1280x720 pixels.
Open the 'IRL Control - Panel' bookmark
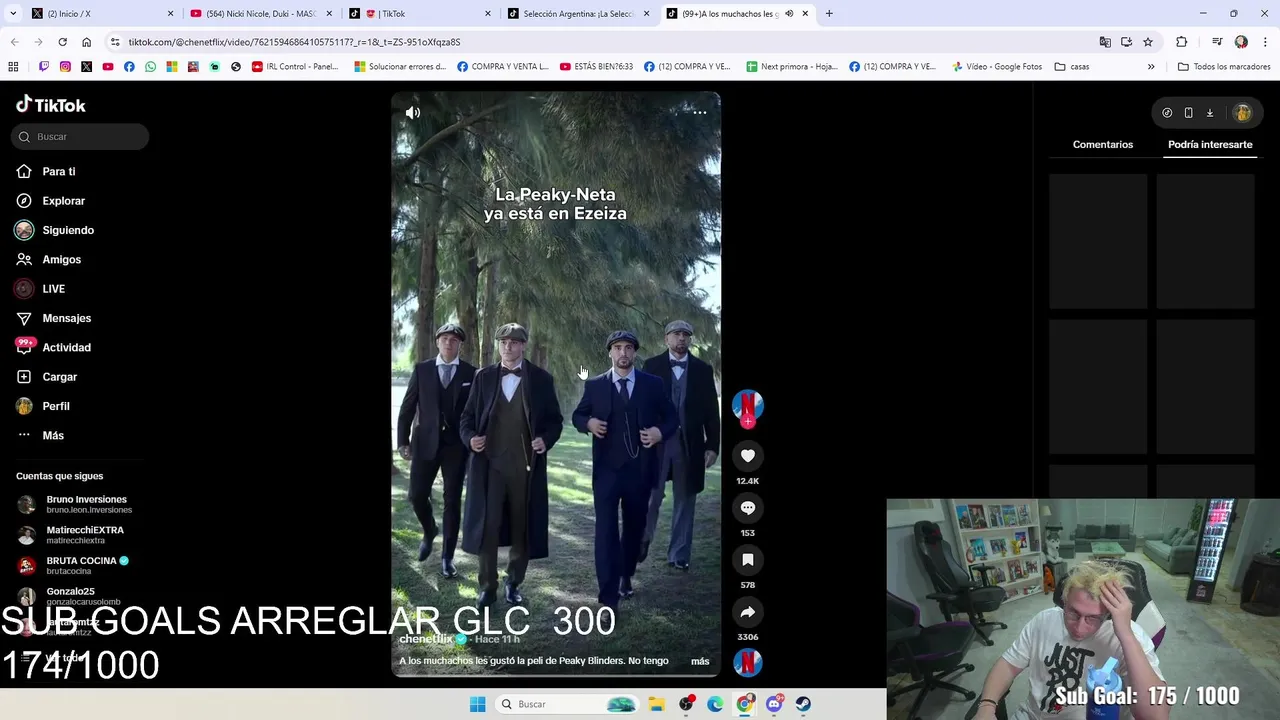click(x=295, y=67)
